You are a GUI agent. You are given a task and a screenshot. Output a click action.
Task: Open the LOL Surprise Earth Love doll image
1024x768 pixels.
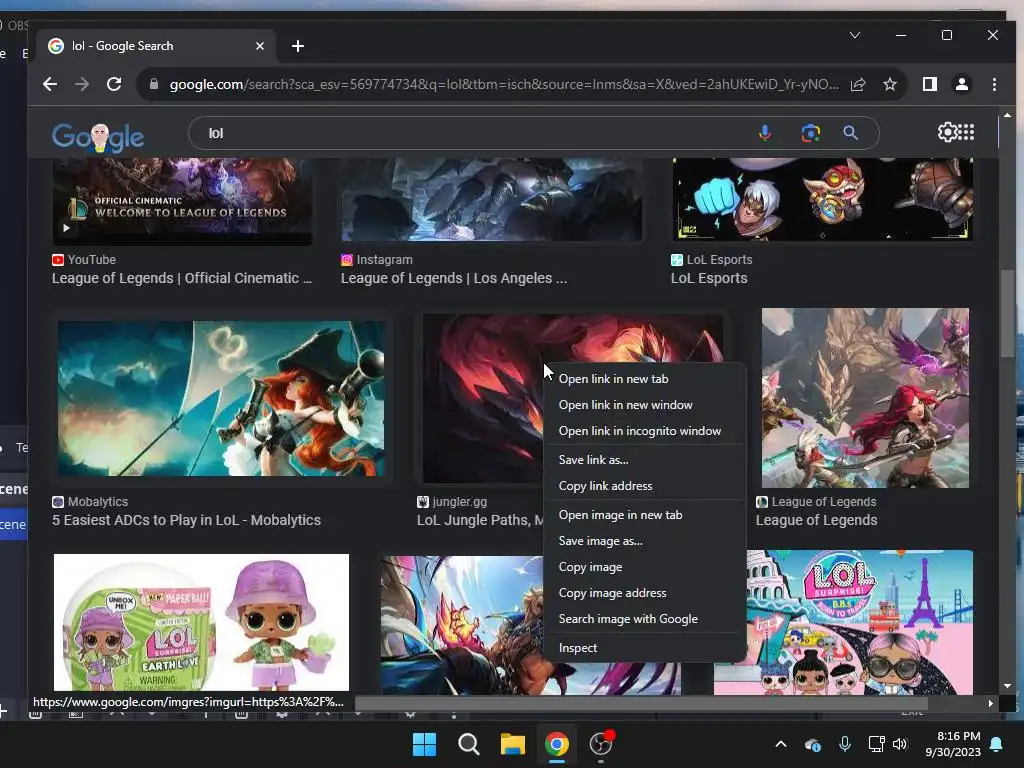(x=201, y=622)
